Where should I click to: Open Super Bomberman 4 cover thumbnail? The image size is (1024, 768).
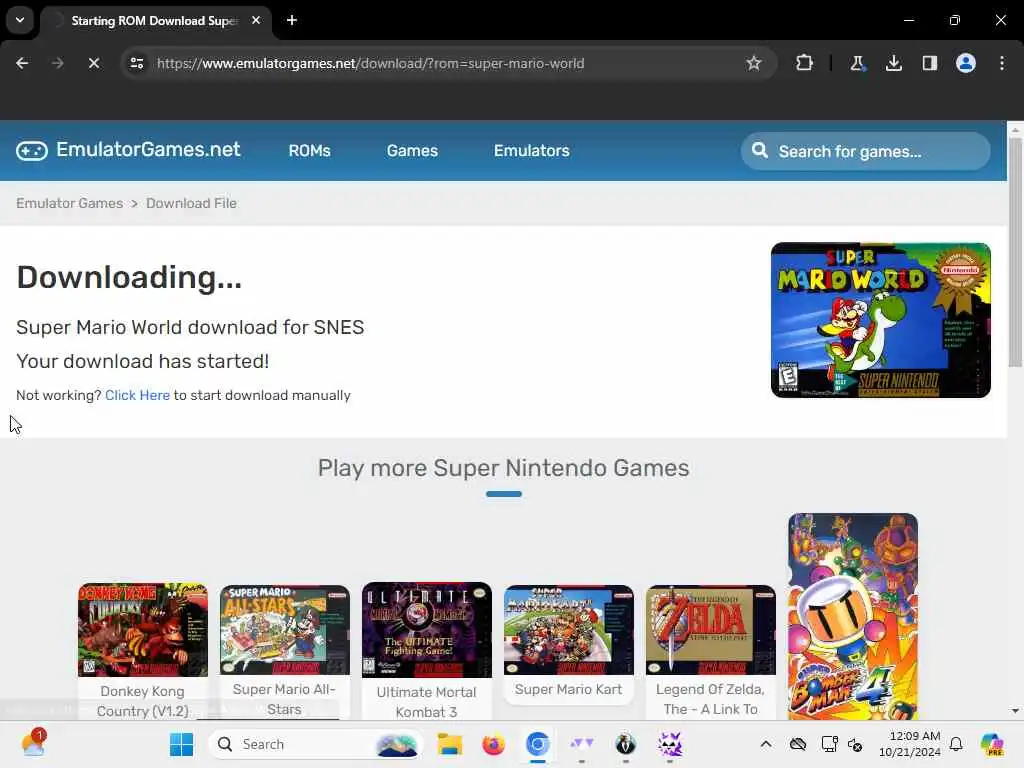tap(853, 616)
